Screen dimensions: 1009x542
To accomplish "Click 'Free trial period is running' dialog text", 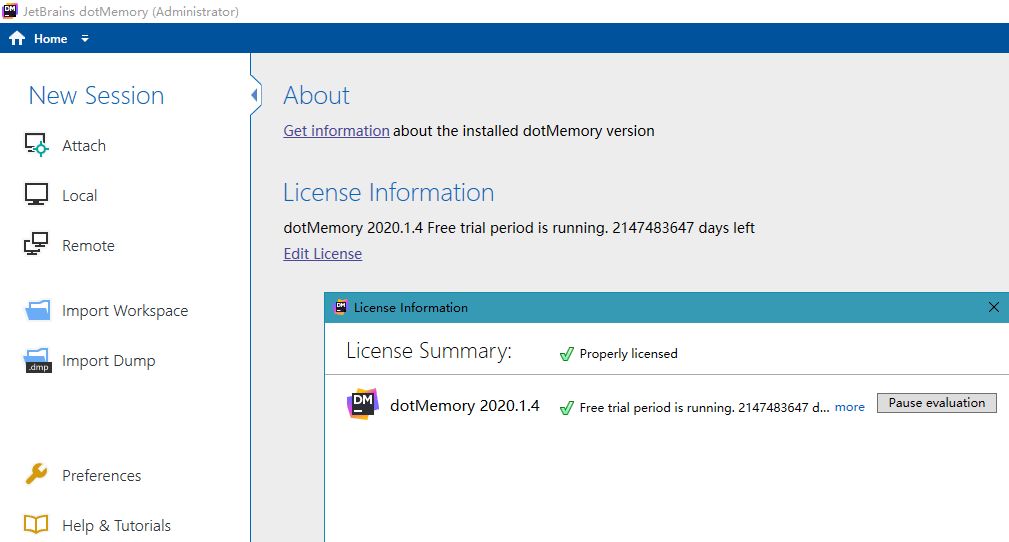I will click(704, 407).
